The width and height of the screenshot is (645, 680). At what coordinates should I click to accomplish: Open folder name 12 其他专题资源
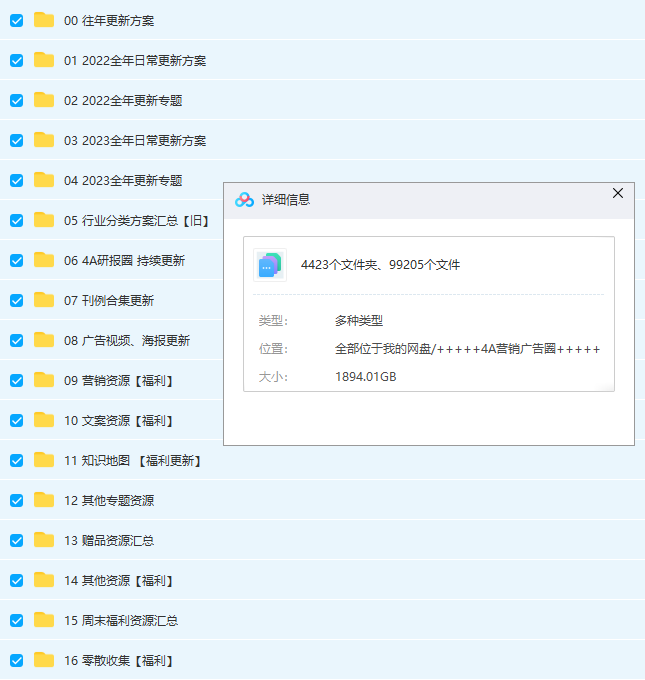coord(109,501)
